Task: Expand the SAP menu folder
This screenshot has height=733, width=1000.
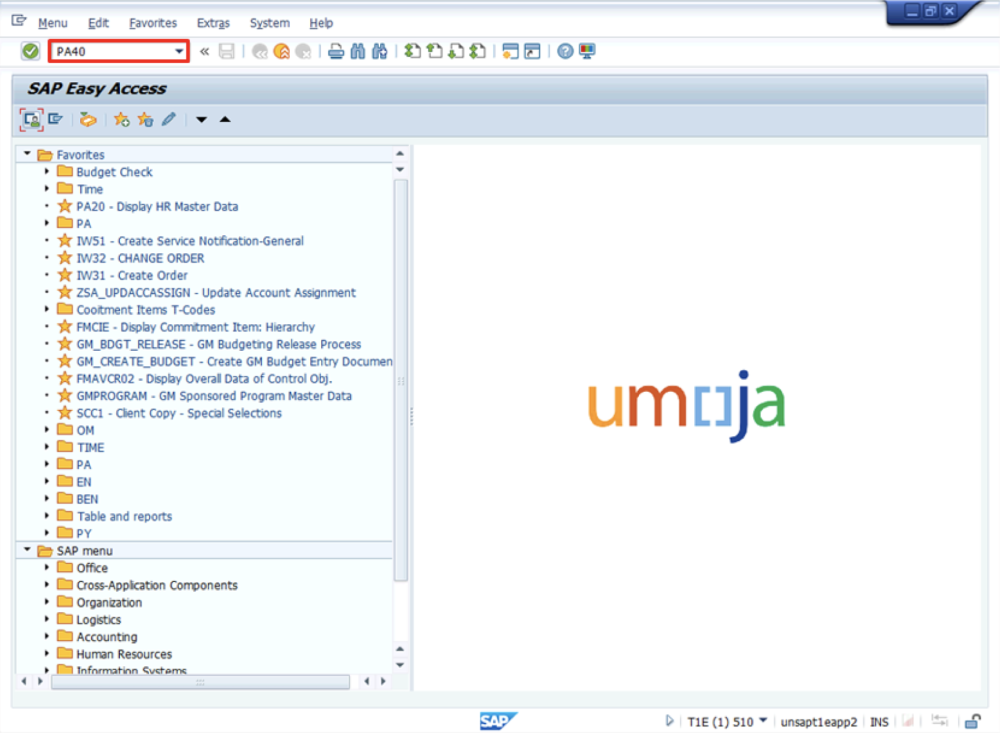Action: point(26,551)
